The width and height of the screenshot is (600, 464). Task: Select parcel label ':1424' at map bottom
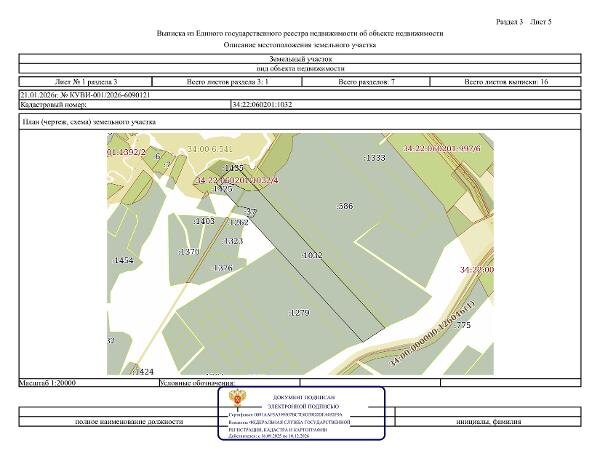click(143, 371)
